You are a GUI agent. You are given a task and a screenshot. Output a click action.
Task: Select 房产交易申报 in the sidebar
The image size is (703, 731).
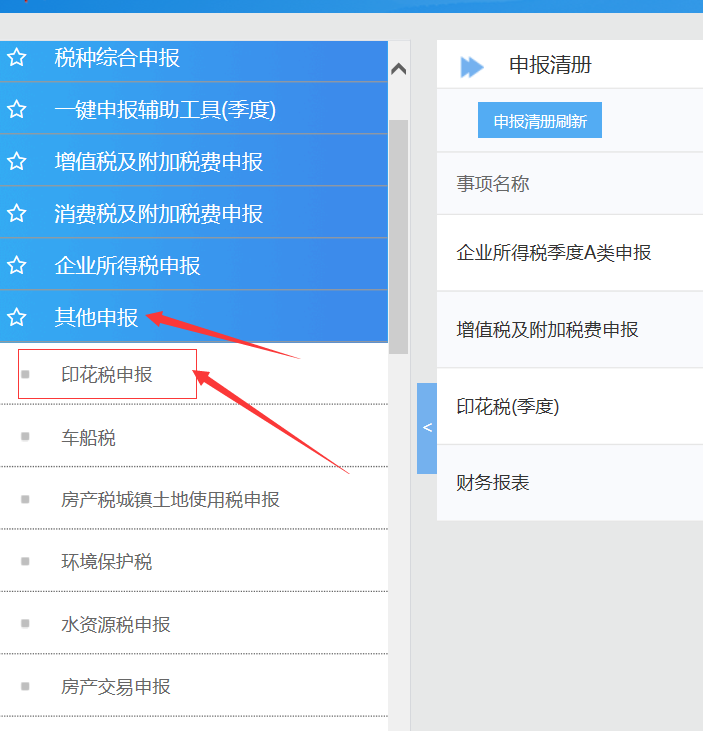pos(194,686)
